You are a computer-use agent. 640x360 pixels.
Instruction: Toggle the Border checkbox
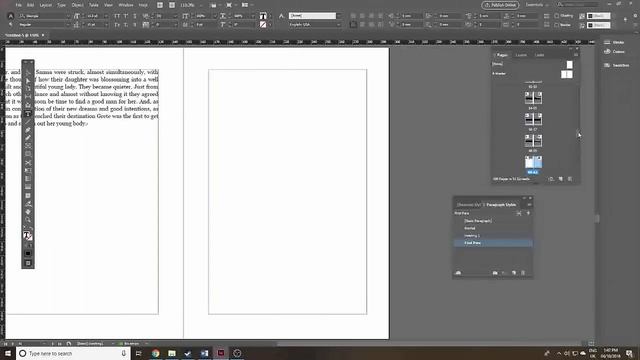[557, 25]
